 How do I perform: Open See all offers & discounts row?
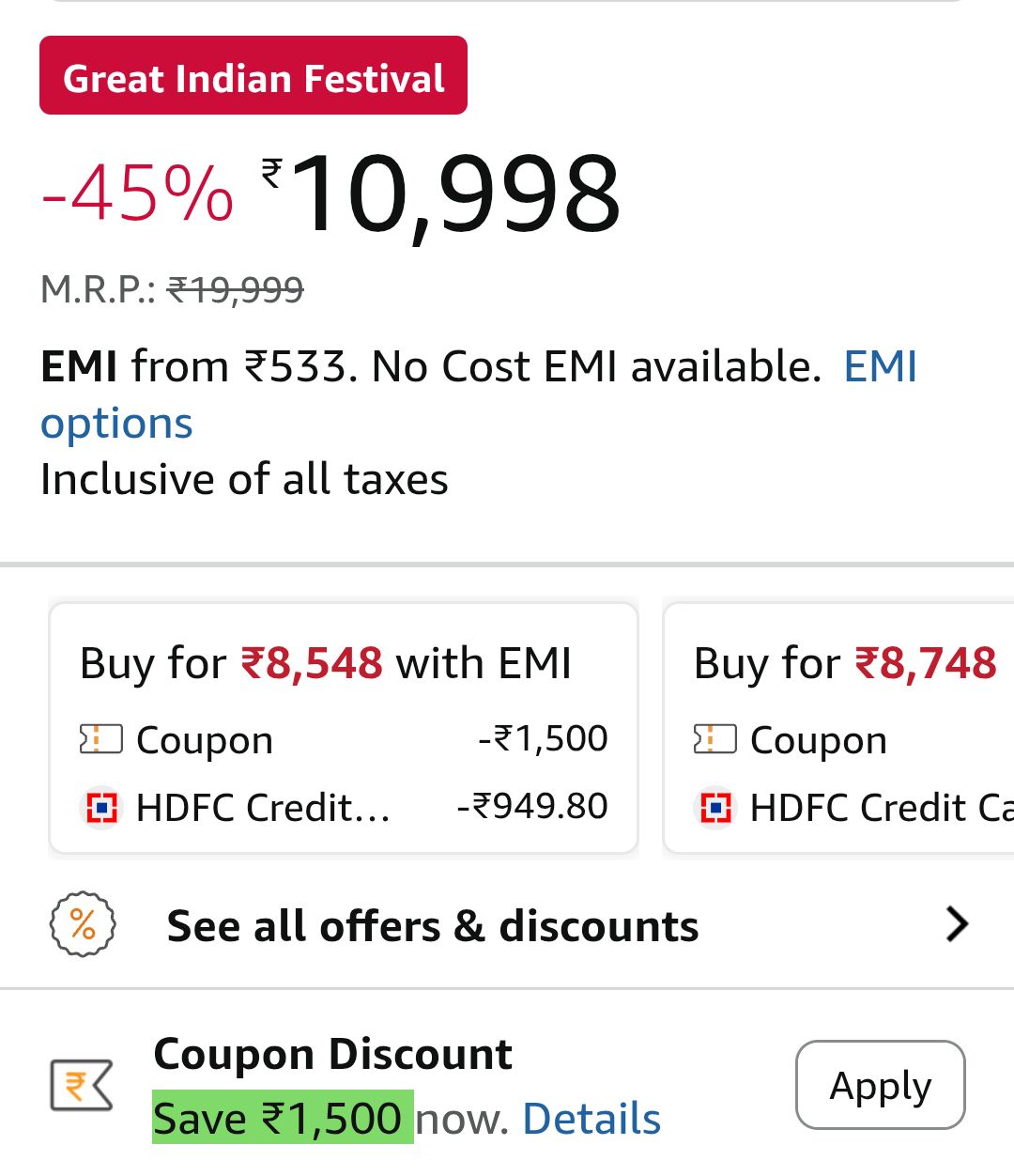click(x=432, y=926)
